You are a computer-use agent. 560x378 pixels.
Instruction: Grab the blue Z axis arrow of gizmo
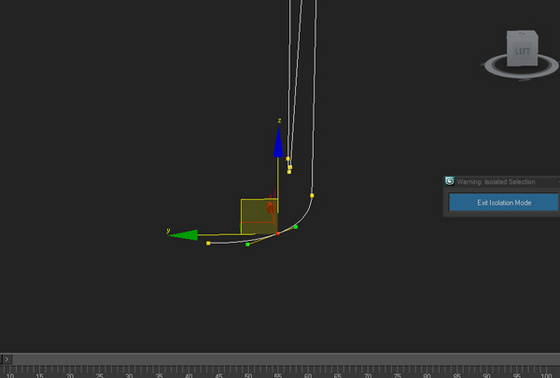tap(278, 142)
